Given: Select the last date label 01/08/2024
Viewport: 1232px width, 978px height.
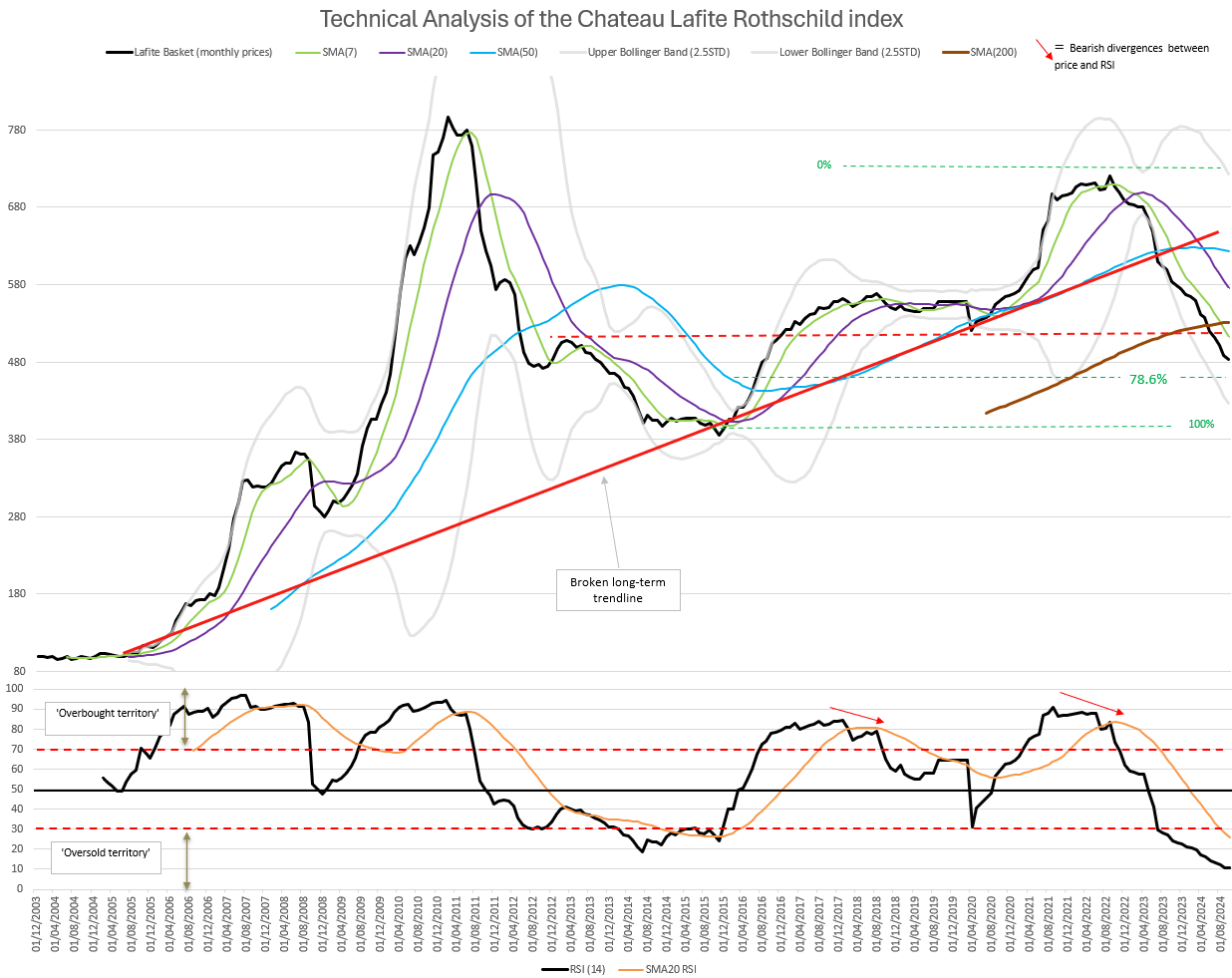Looking at the screenshot, I should tap(1221, 925).
